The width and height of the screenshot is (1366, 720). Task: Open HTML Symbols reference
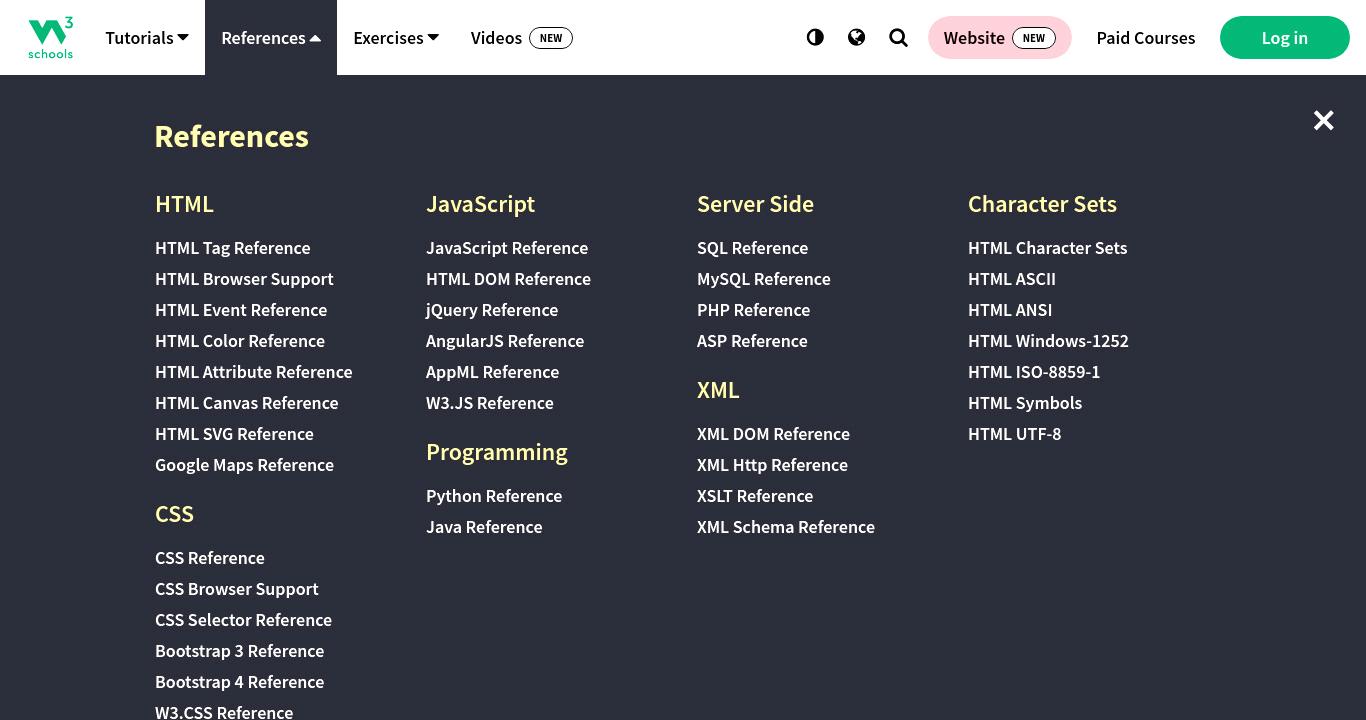1025,403
